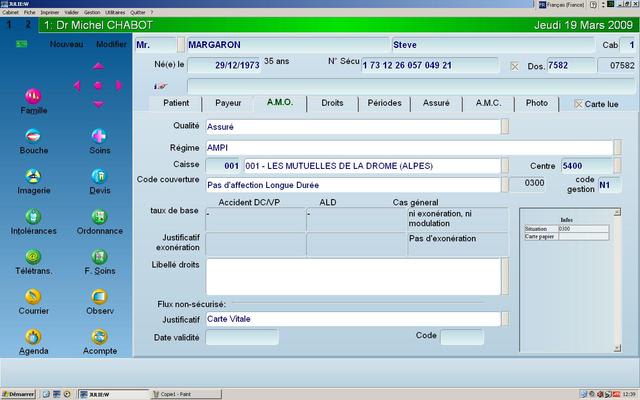Open the Devis quote icon
The image size is (640, 400).
[x=99, y=177]
